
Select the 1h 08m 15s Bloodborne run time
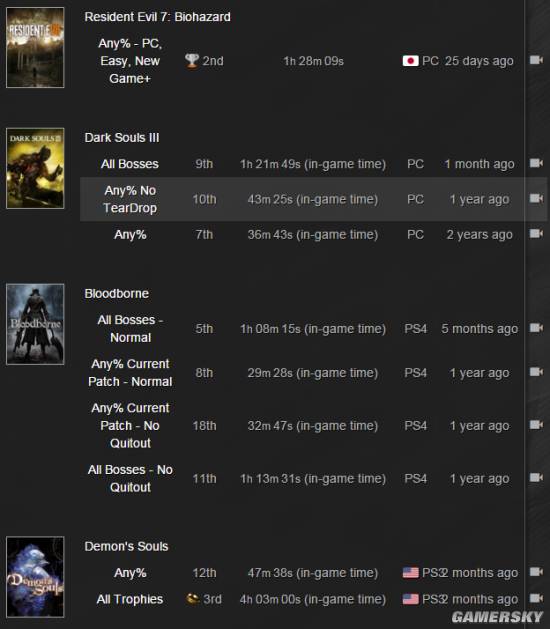tap(313, 329)
